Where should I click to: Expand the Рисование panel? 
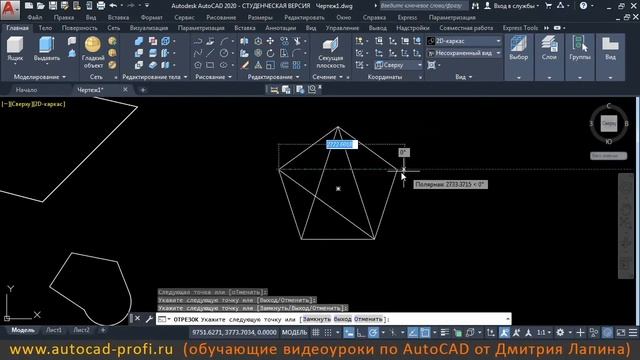(213, 77)
